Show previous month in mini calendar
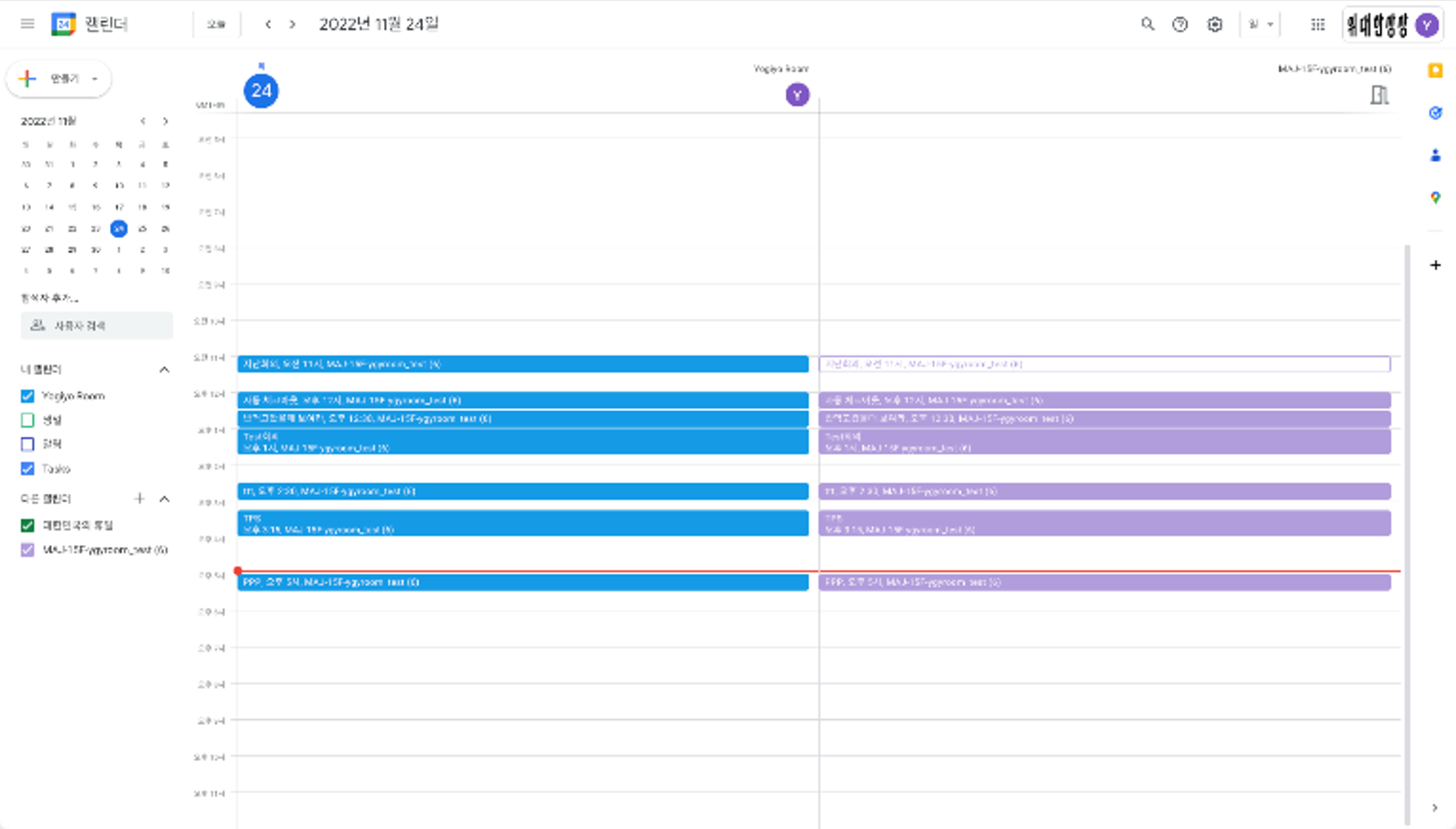 (x=143, y=121)
